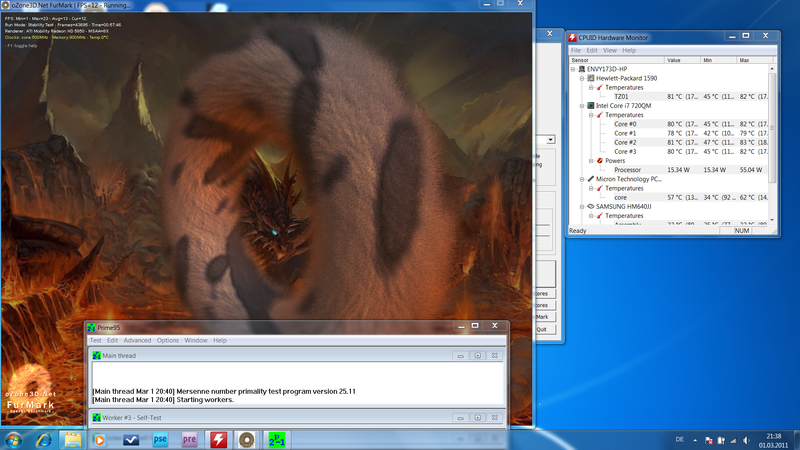Switch to CPUID HWMonitor taskbar icon

[218, 440]
